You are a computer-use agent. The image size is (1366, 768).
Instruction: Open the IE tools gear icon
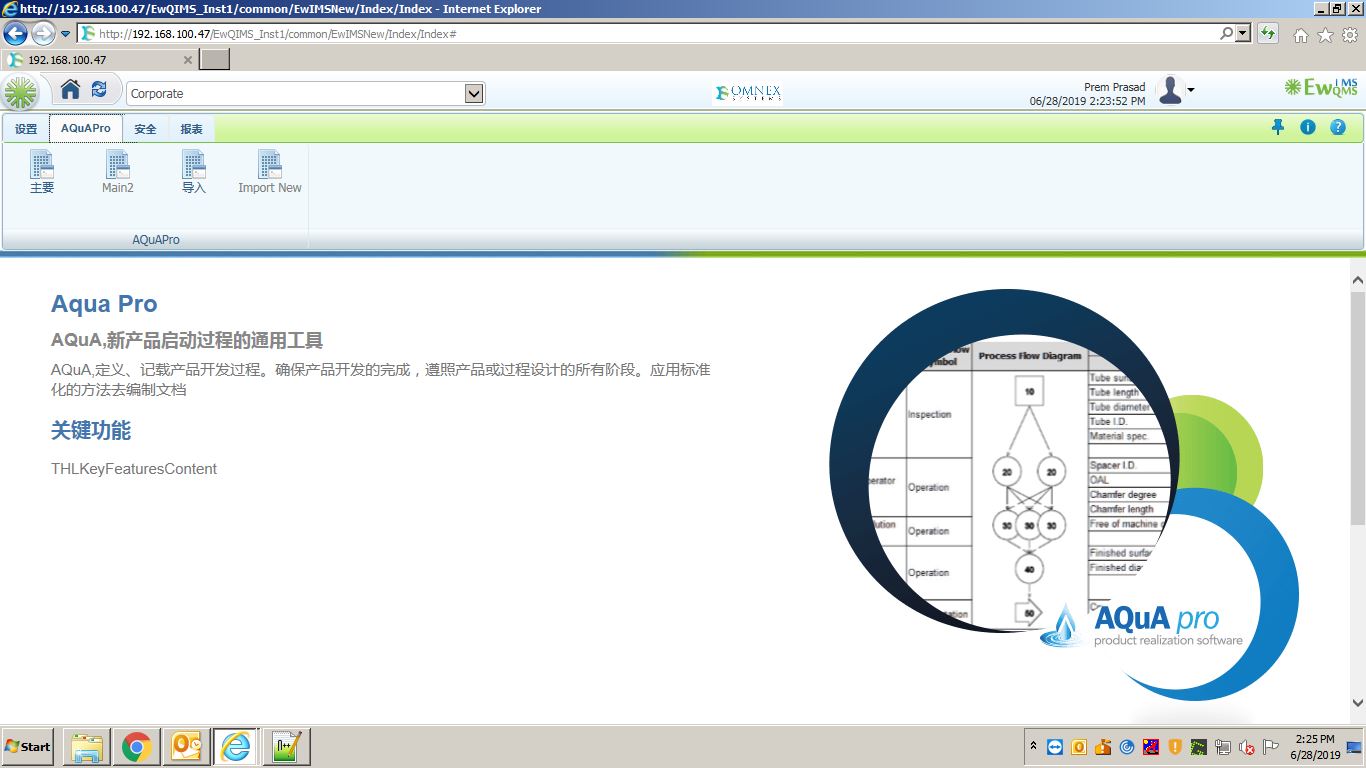[x=1350, y=35]
